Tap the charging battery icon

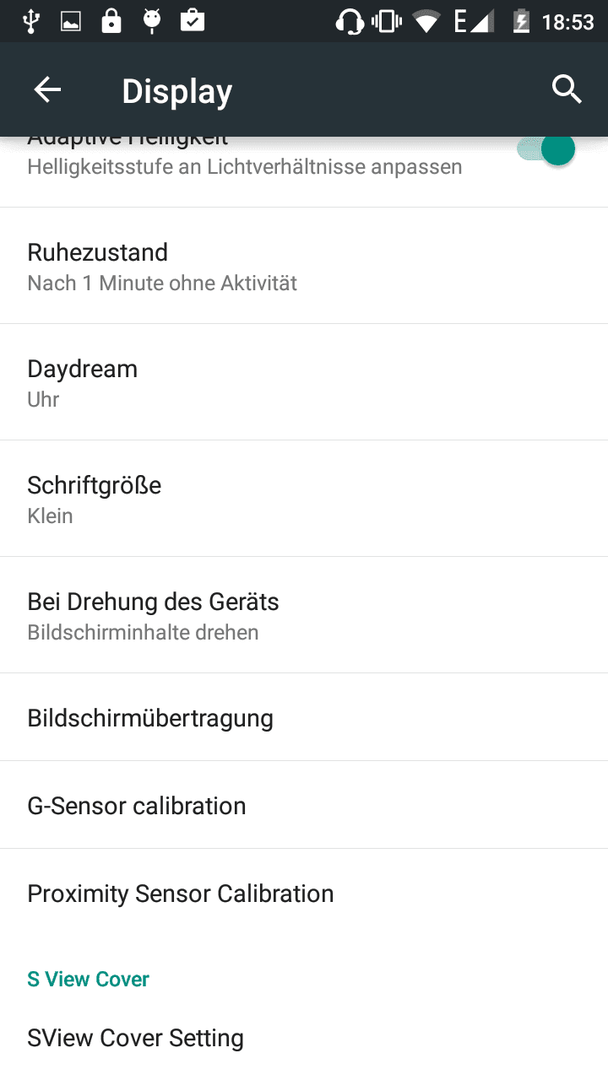tap(521, 22)
